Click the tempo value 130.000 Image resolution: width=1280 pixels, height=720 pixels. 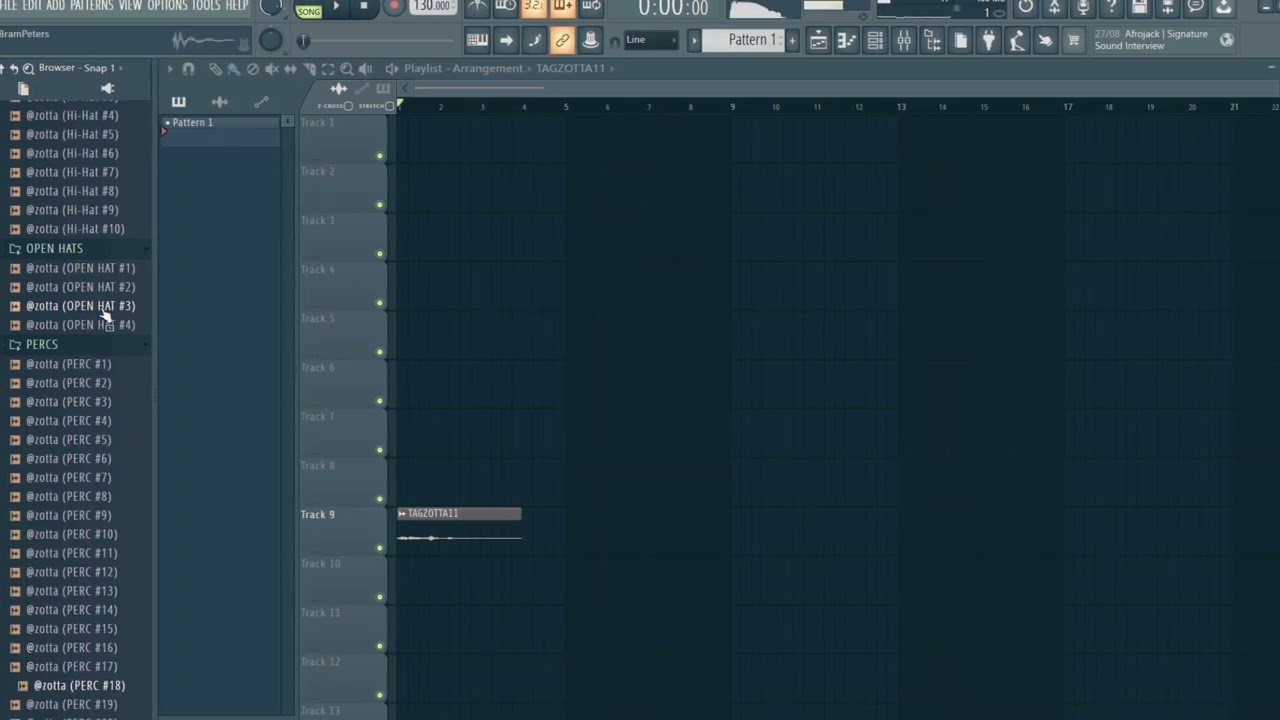pos(433,6)
